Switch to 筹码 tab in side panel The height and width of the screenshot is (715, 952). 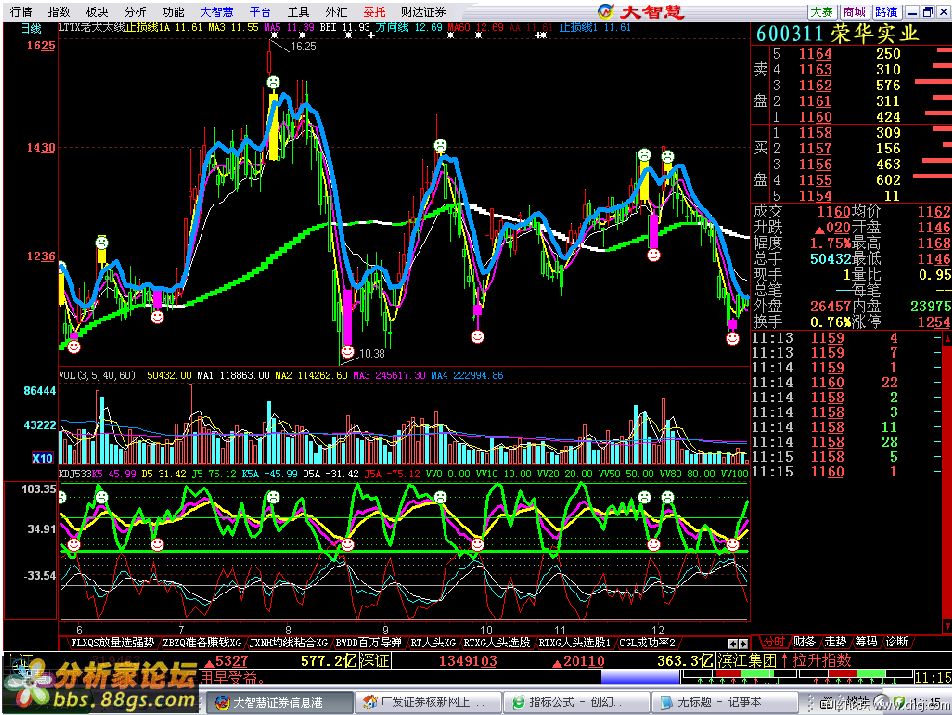[866, 641]
